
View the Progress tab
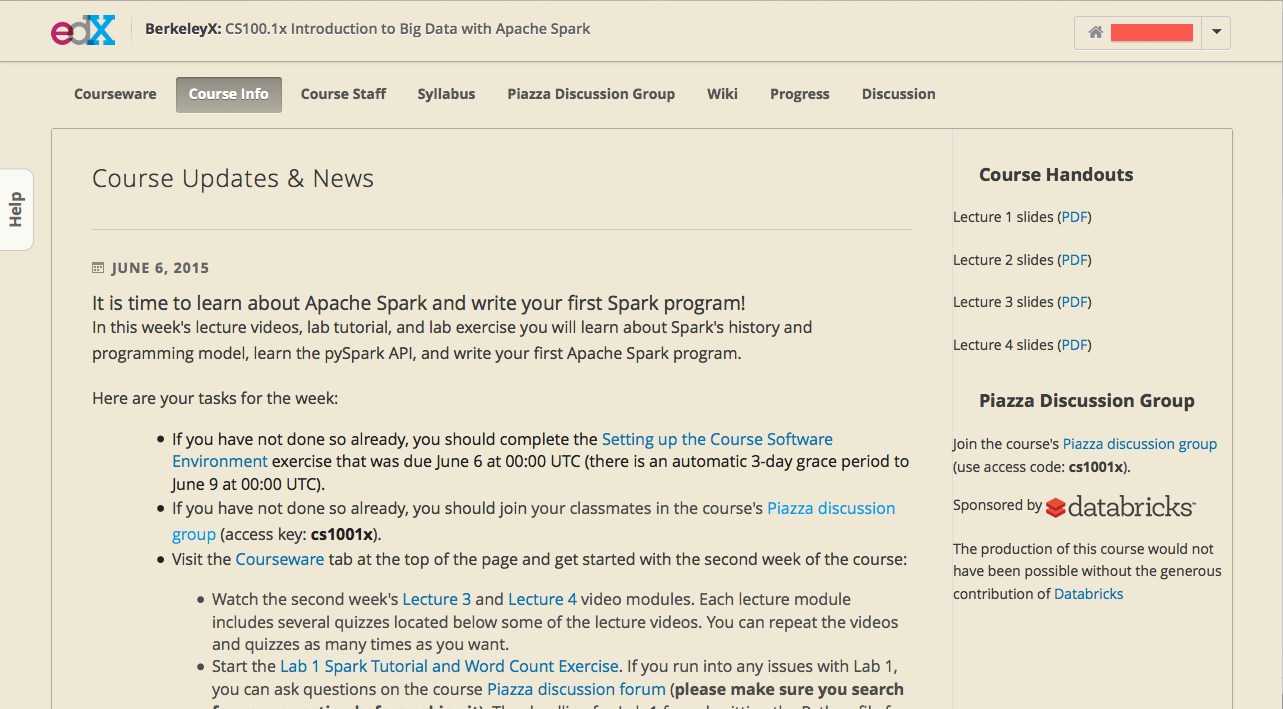(799, 94)
